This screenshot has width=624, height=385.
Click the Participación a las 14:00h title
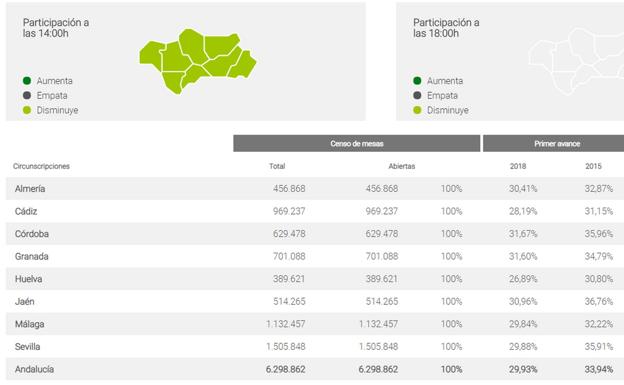click(56, 28)
